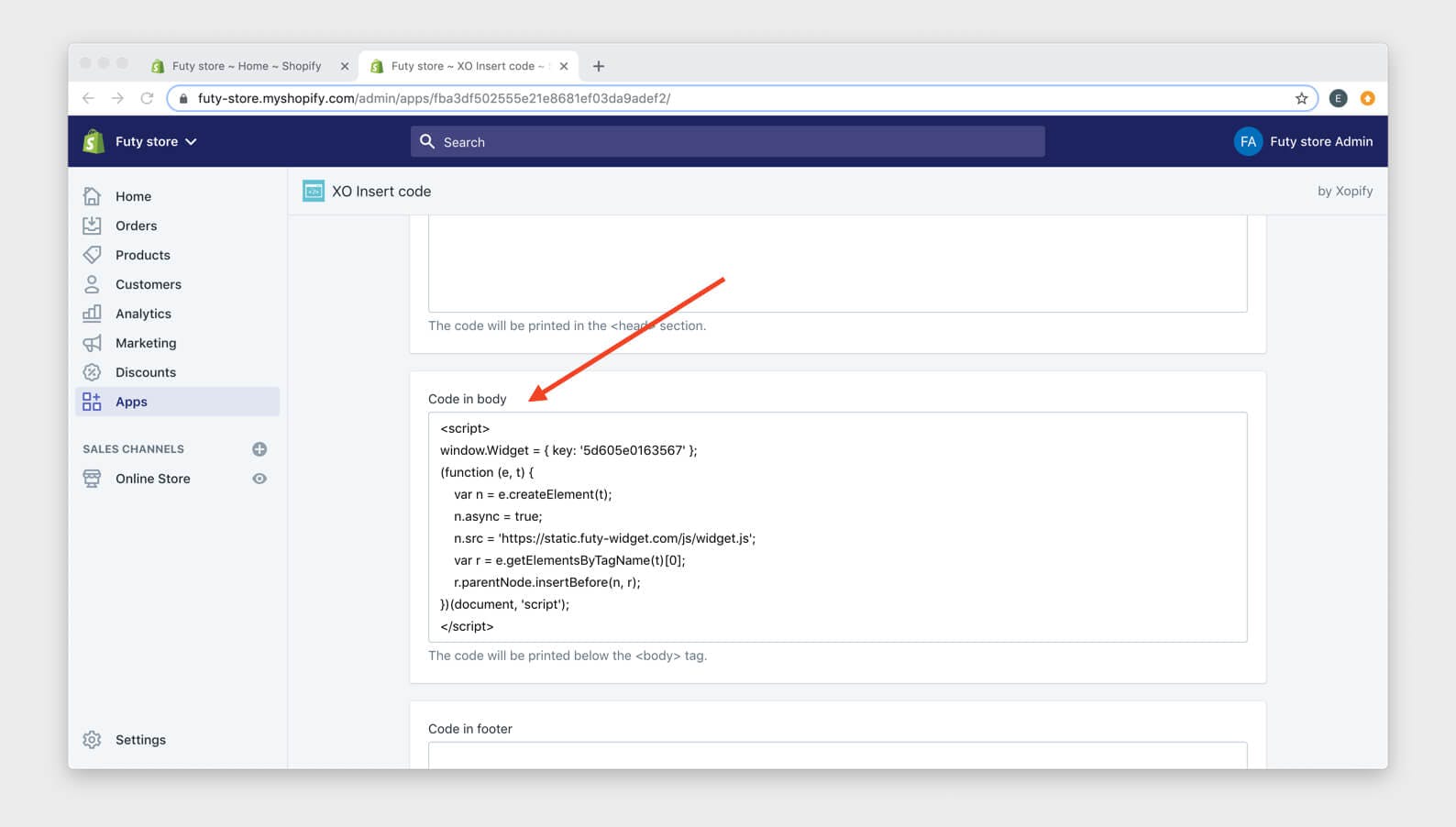Open a new browser tab
1456x827 pixels.
pos(599,66)
